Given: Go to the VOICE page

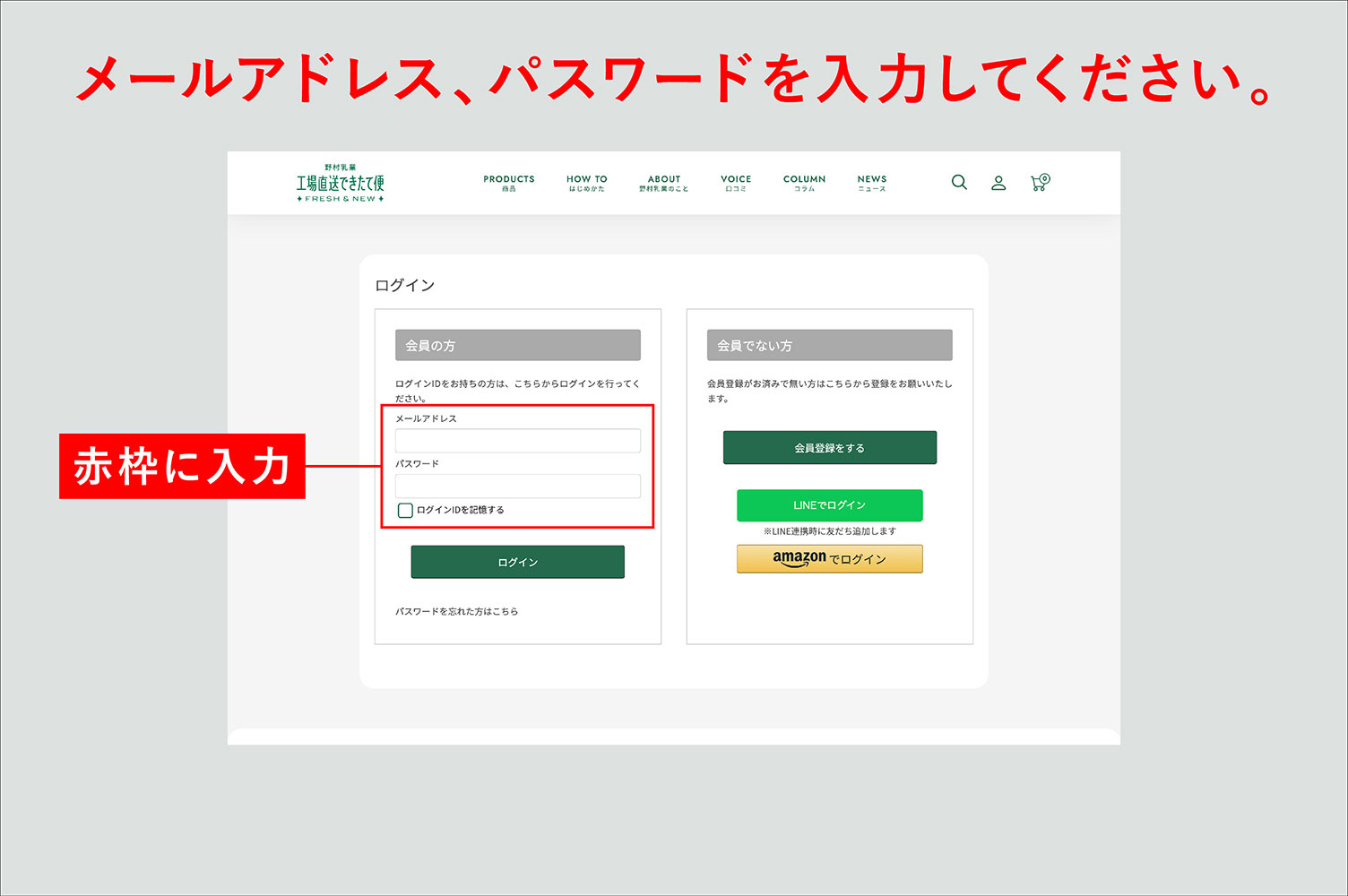Looking at the screenshot, I should pos(736,183).
